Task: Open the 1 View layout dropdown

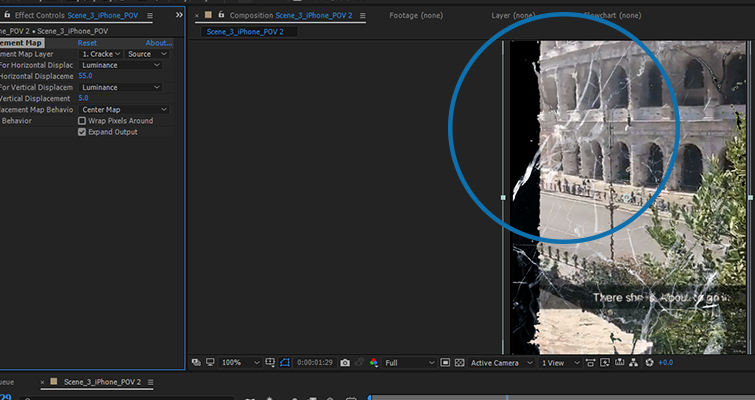Action: [560, 362]
